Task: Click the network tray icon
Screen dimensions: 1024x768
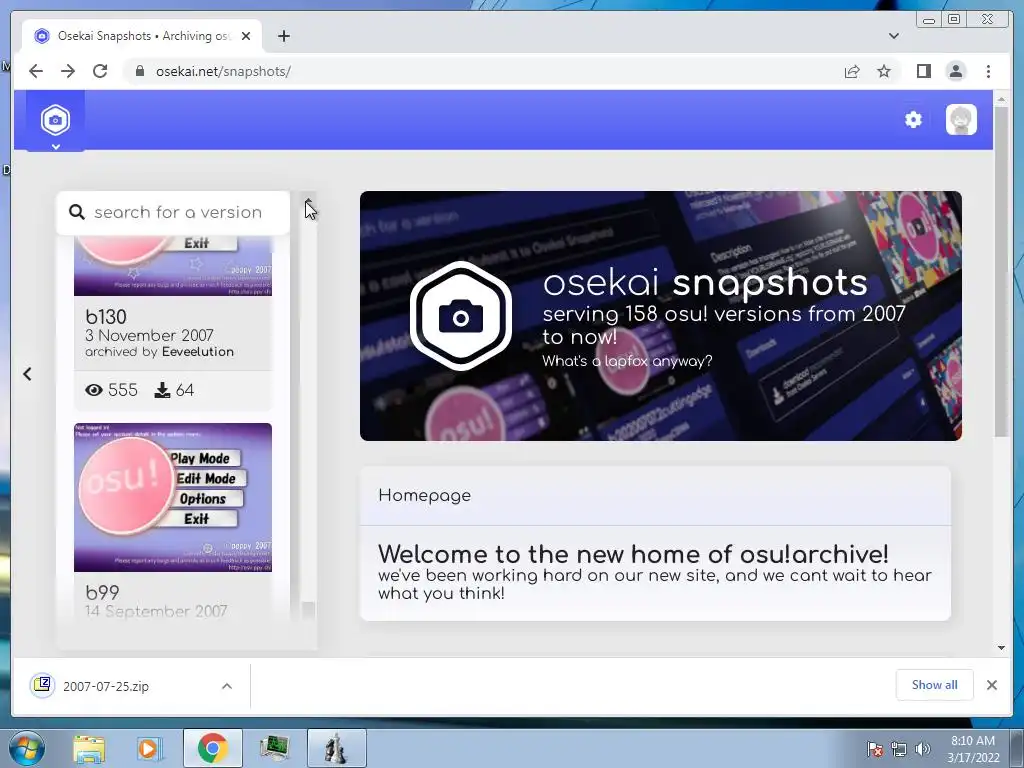Action: pos(899,749)
